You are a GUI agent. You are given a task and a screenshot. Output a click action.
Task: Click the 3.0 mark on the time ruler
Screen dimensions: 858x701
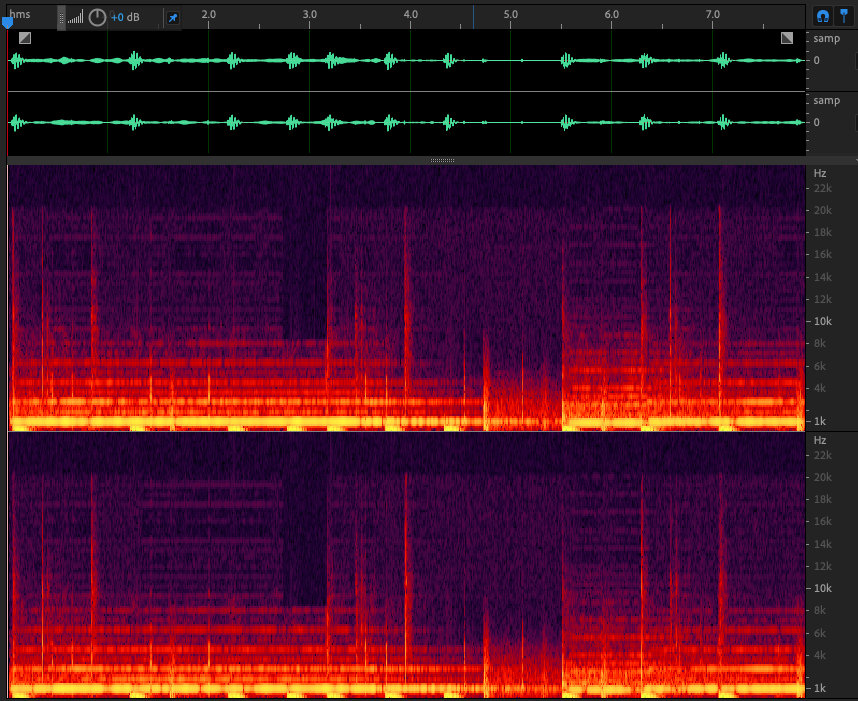309,15
